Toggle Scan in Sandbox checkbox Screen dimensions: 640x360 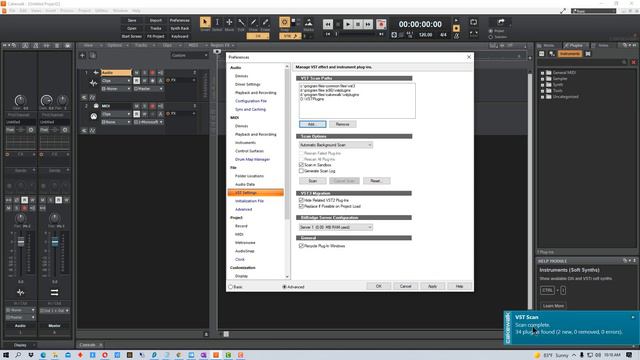(x=301, y=165)
